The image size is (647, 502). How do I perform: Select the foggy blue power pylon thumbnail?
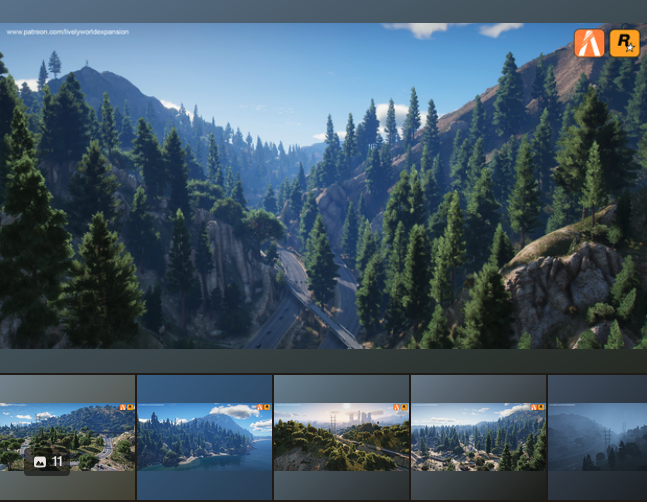pos(597,437)
